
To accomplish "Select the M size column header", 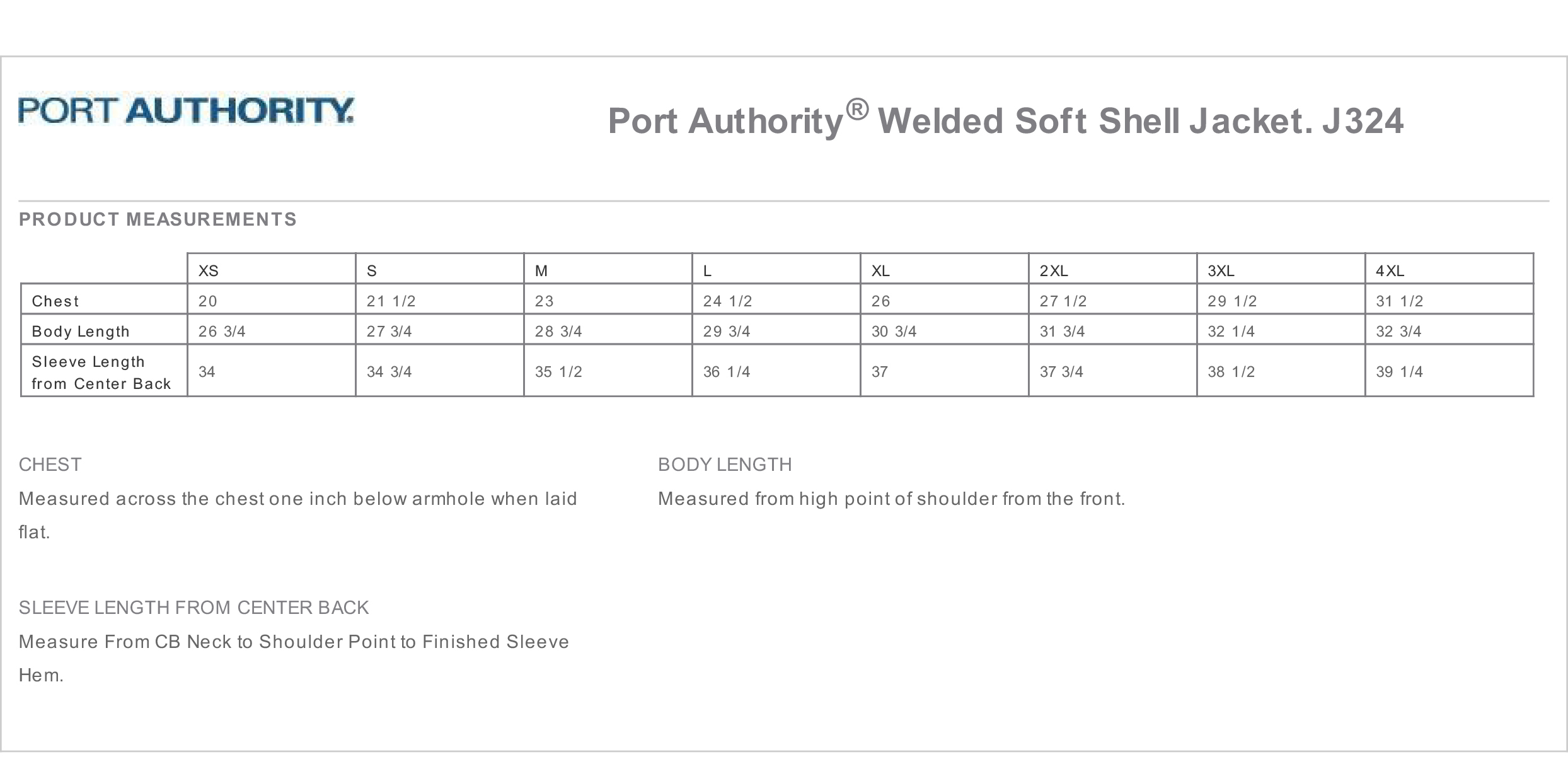I will click(541, 271).
